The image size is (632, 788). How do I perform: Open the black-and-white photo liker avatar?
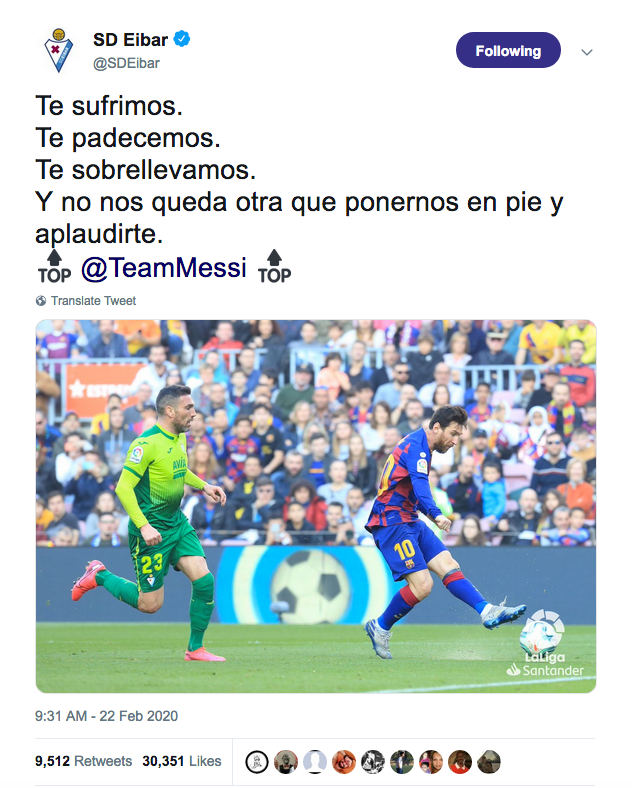point(373,762)
